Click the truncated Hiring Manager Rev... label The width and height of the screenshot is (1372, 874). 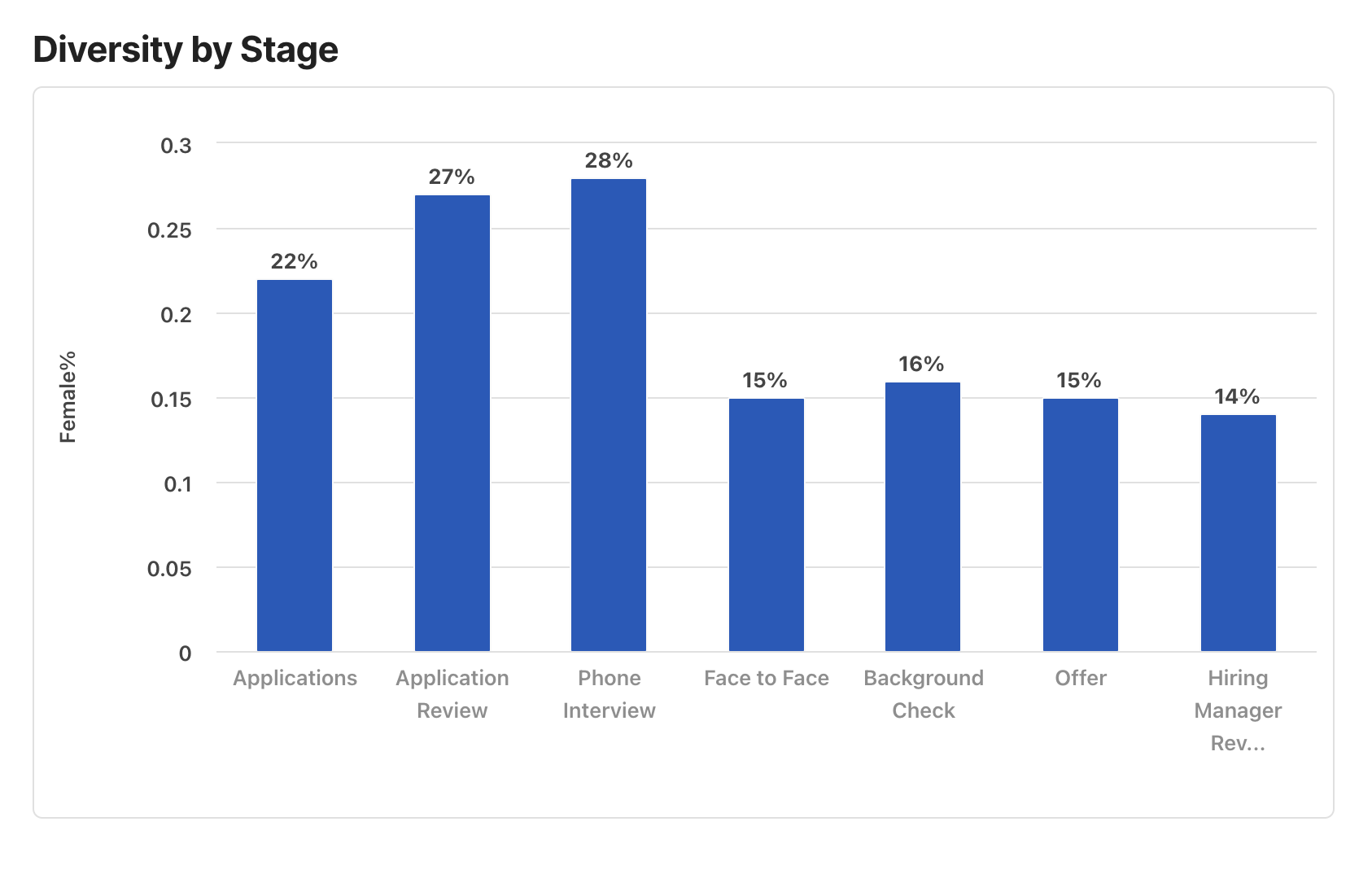click(x=1238, y=710)
